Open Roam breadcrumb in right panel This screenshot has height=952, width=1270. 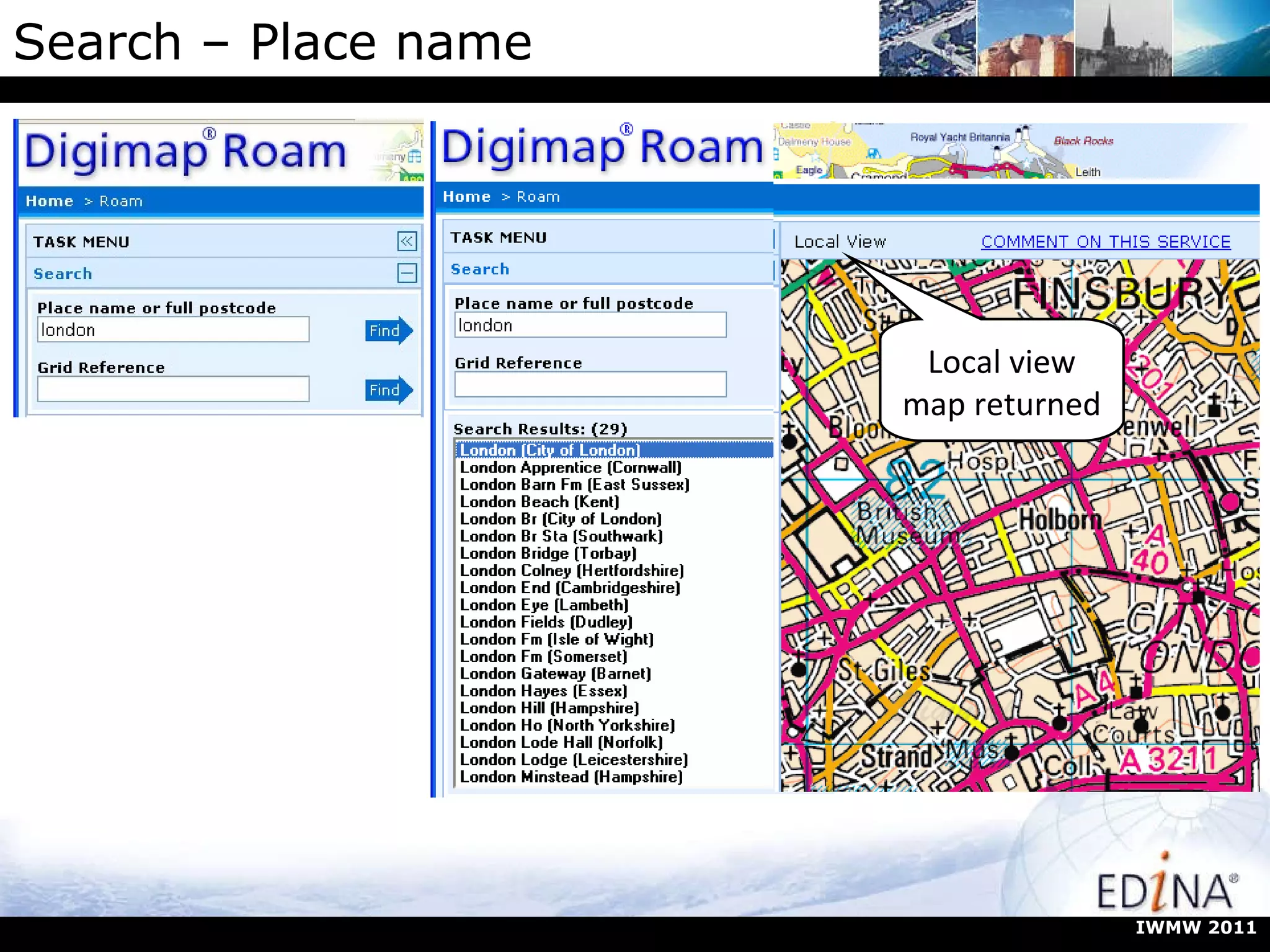[538, 197]
